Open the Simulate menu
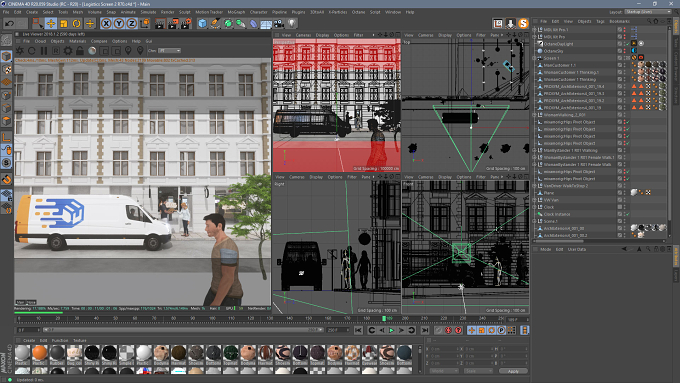Screen dimensions: 680x383 148,12
